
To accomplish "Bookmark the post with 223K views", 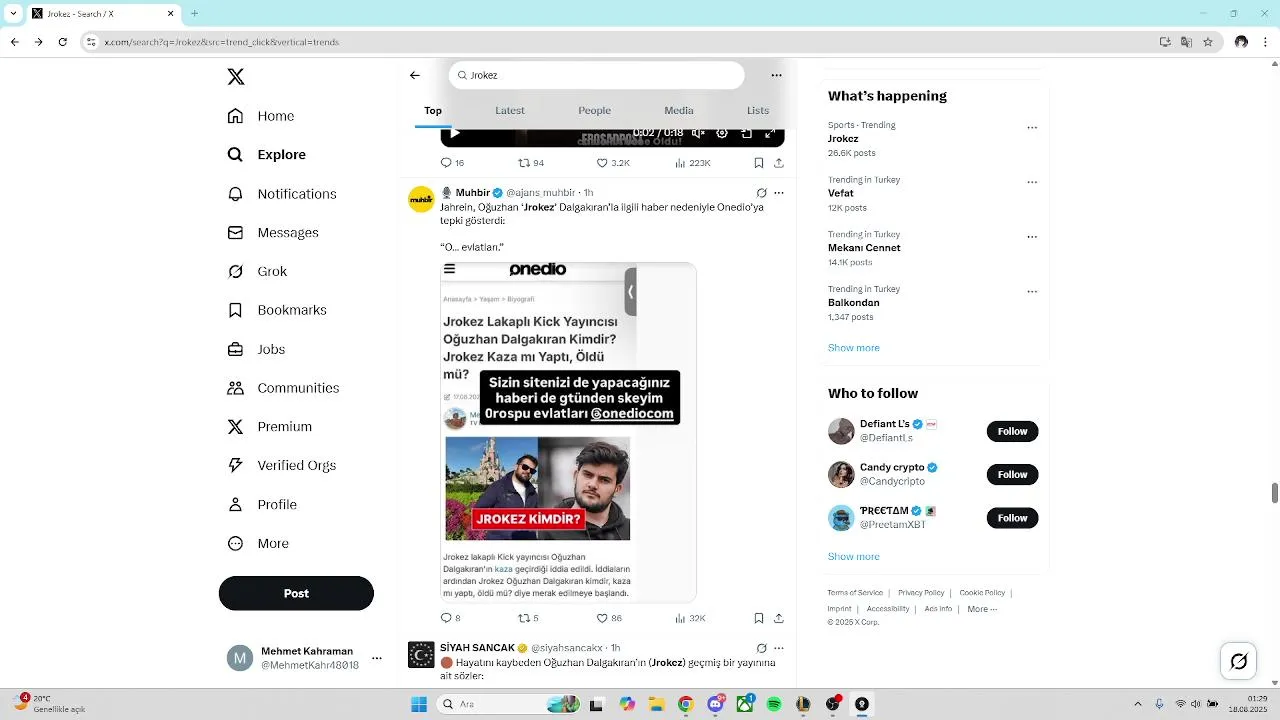I will tap(759, 163).
